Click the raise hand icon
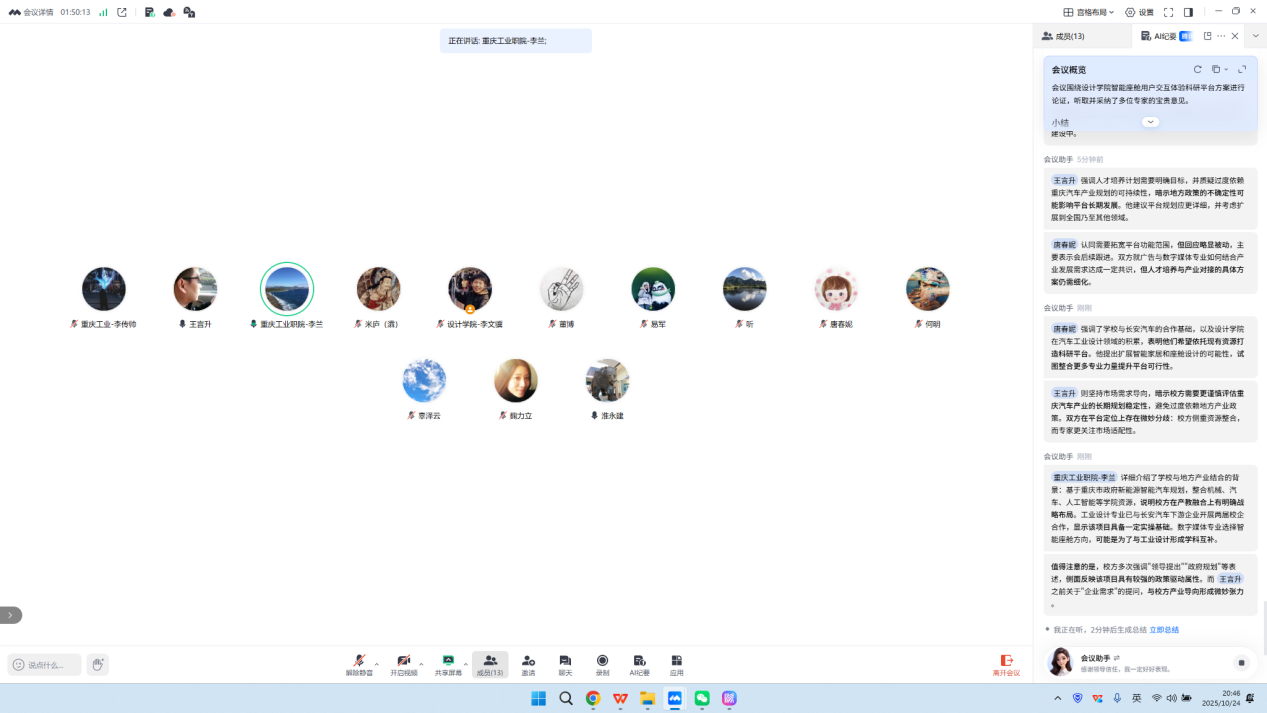The width and height of the screenshot is (1267, 713). (97, 665)
